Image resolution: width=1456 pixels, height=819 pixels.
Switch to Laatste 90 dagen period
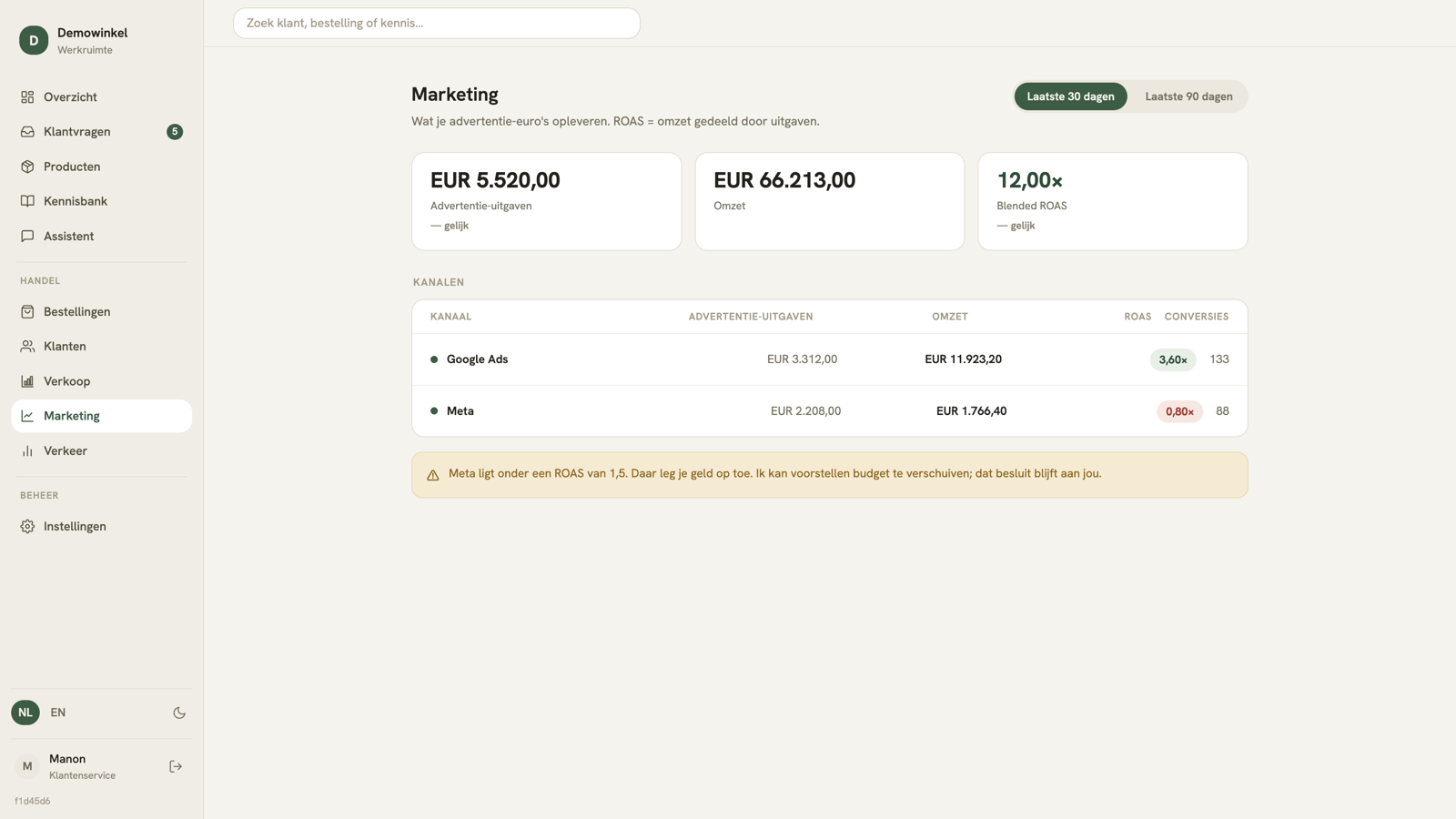point(1188,96)
